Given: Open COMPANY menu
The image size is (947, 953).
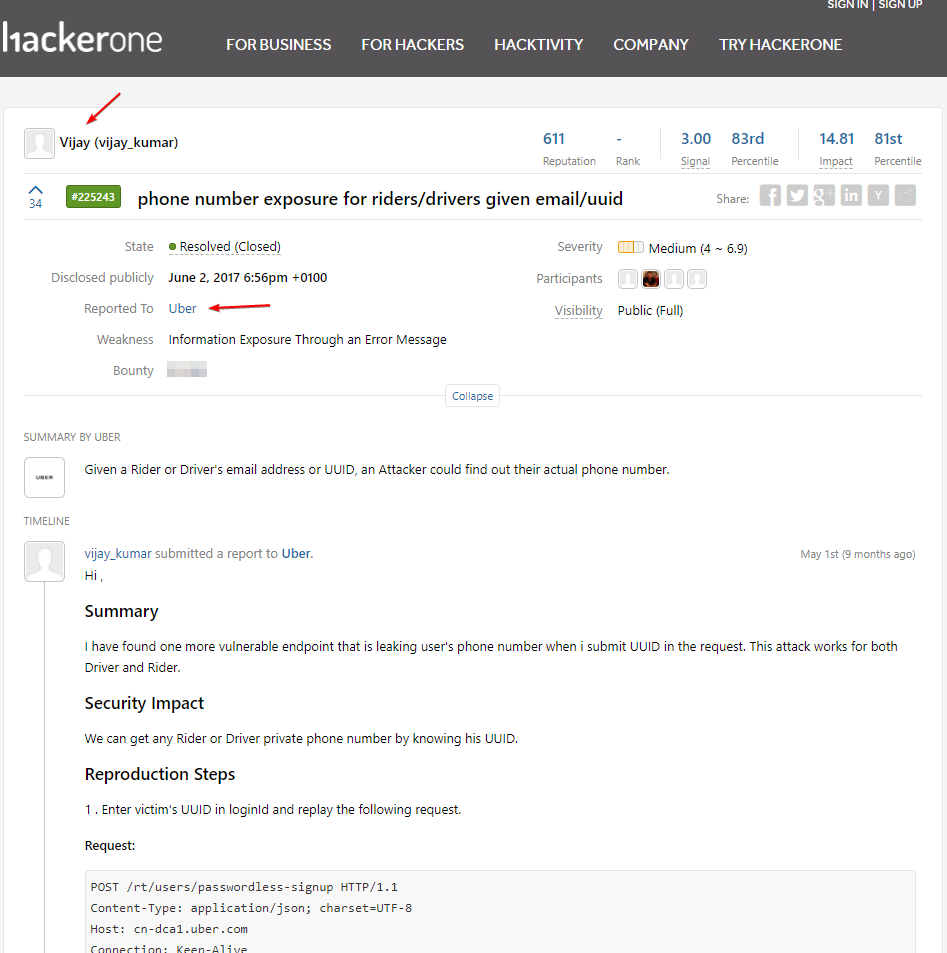Looking at the screenshot, I should coord(650,45).
